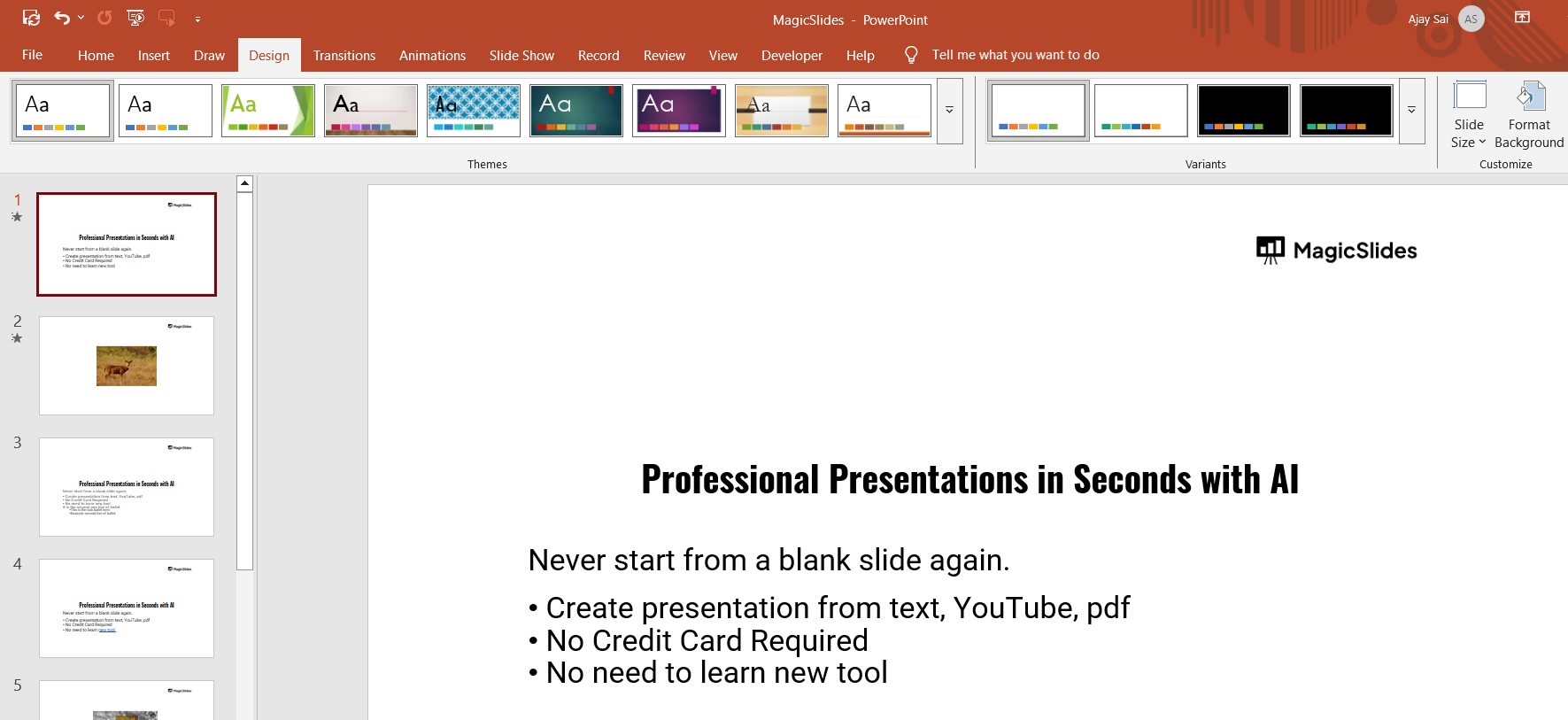The image size is (1568, 720).
Task: Click the animation star icon beside slide 1
Action: pos(17,217)
